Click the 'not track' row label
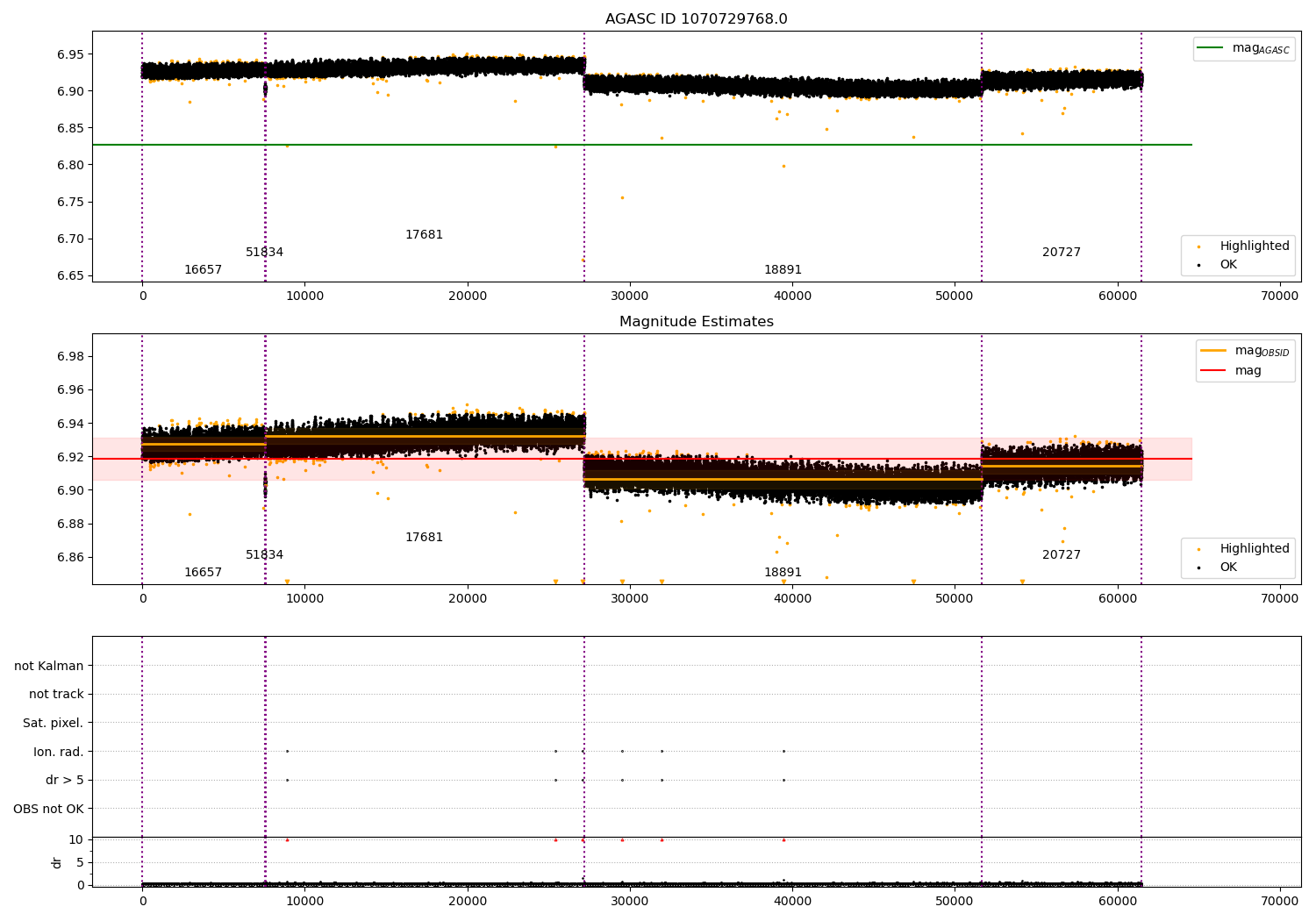Viewport: 1316px width, 921px height. pos(56,695)
